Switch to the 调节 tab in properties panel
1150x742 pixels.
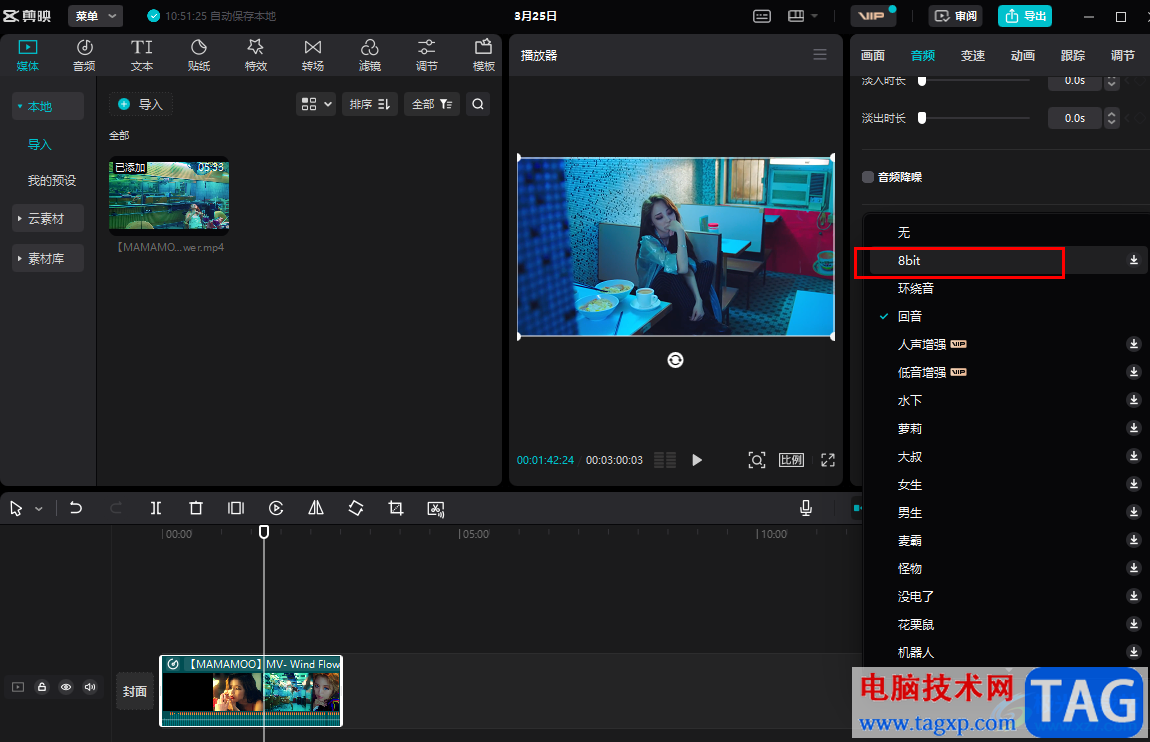tap(1122, 56)
